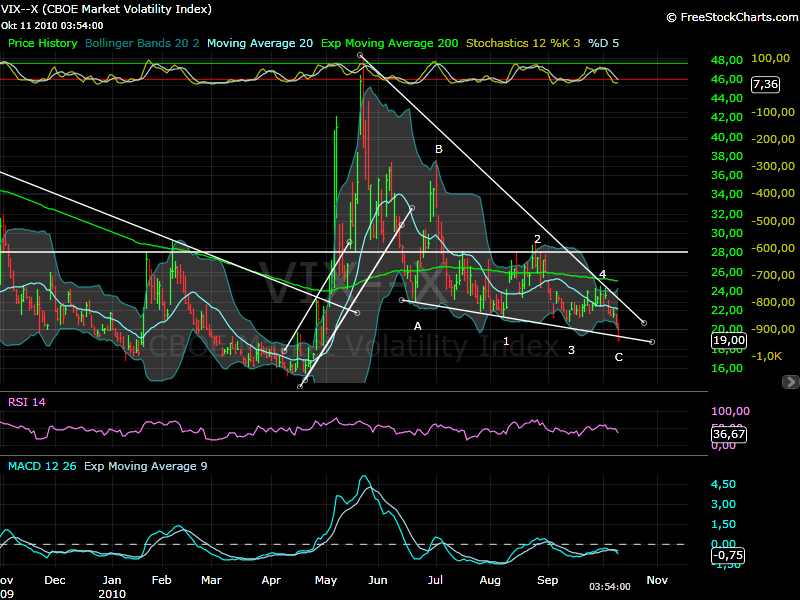This screenshot has width=800, height=600.
Task: Click the Stochastics 12 %K 3 label
Action: (x=523, y=43)
